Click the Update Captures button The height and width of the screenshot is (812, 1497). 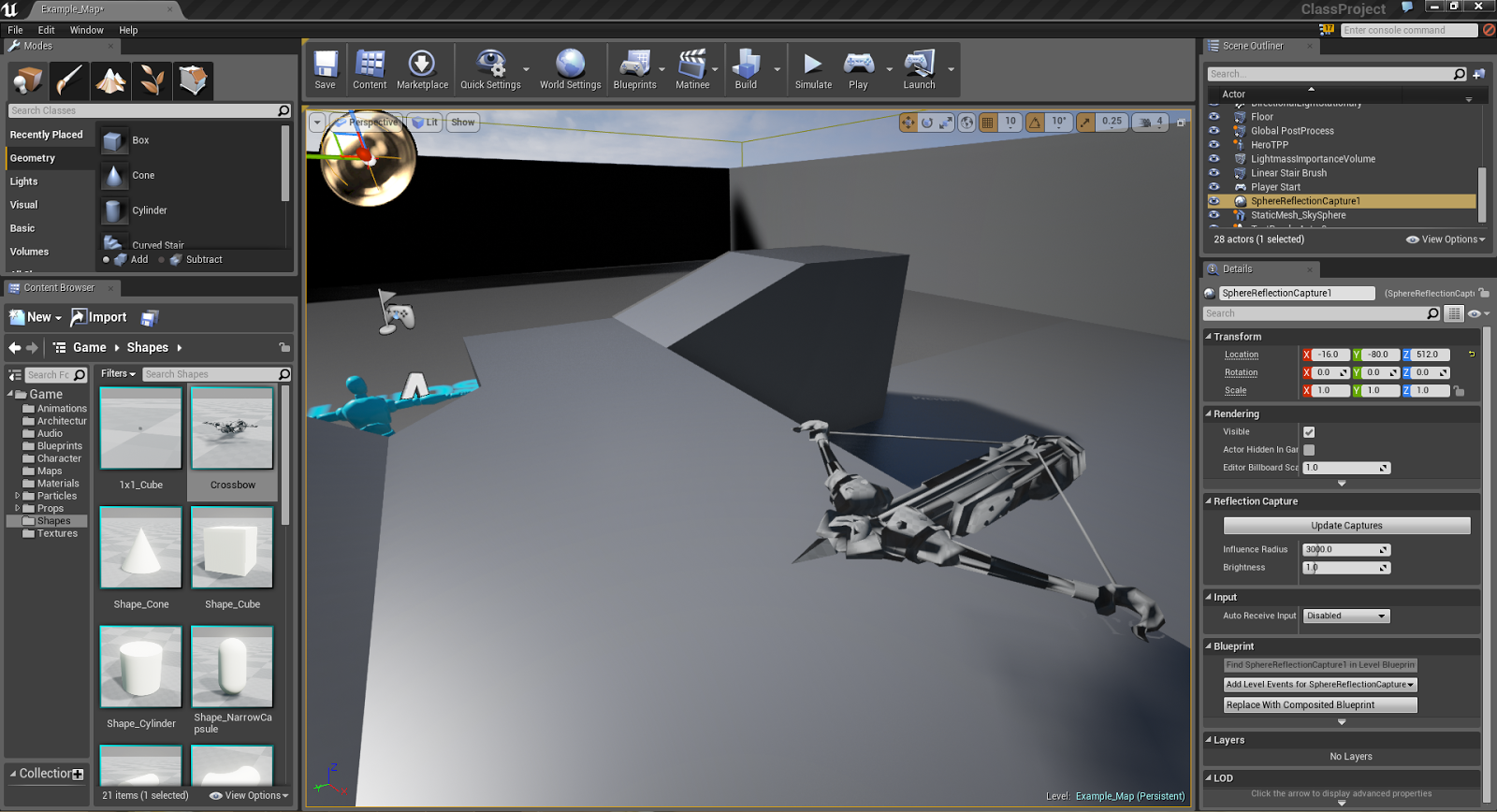click(1346, 526)
